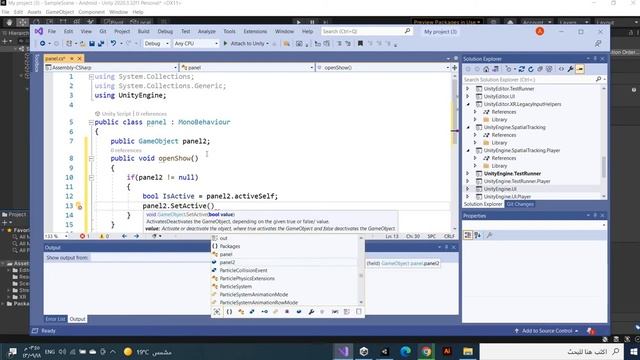This screenshot has width=640, height=360.
Task: Open the openShow member dropdown
Action: 383,67
